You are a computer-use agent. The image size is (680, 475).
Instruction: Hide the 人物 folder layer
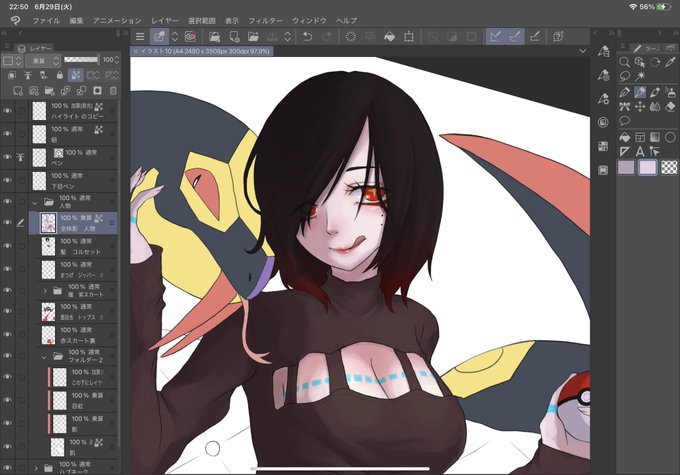click(x=7, y=202)
